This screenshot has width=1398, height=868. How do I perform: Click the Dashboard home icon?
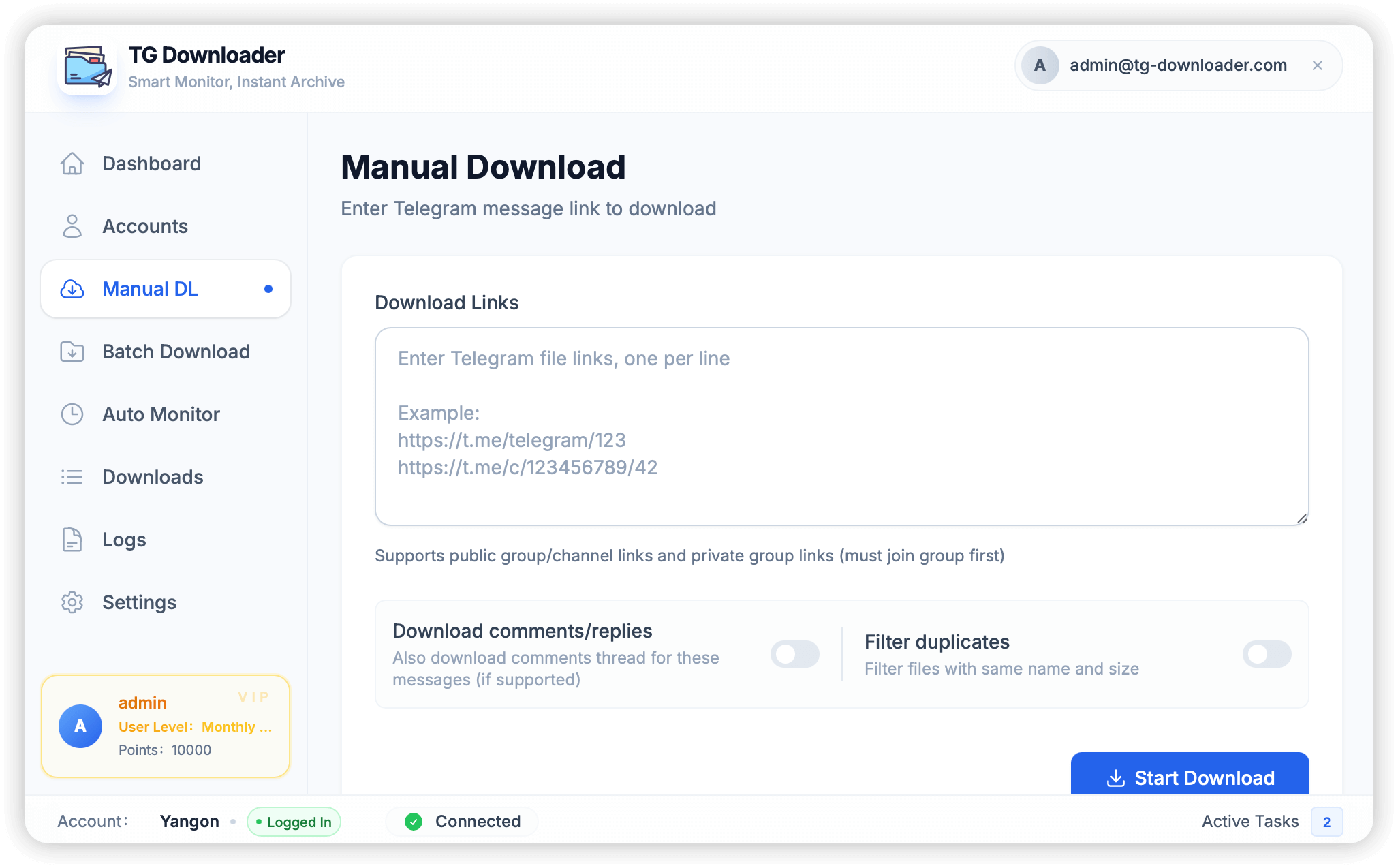click(72, 164)
